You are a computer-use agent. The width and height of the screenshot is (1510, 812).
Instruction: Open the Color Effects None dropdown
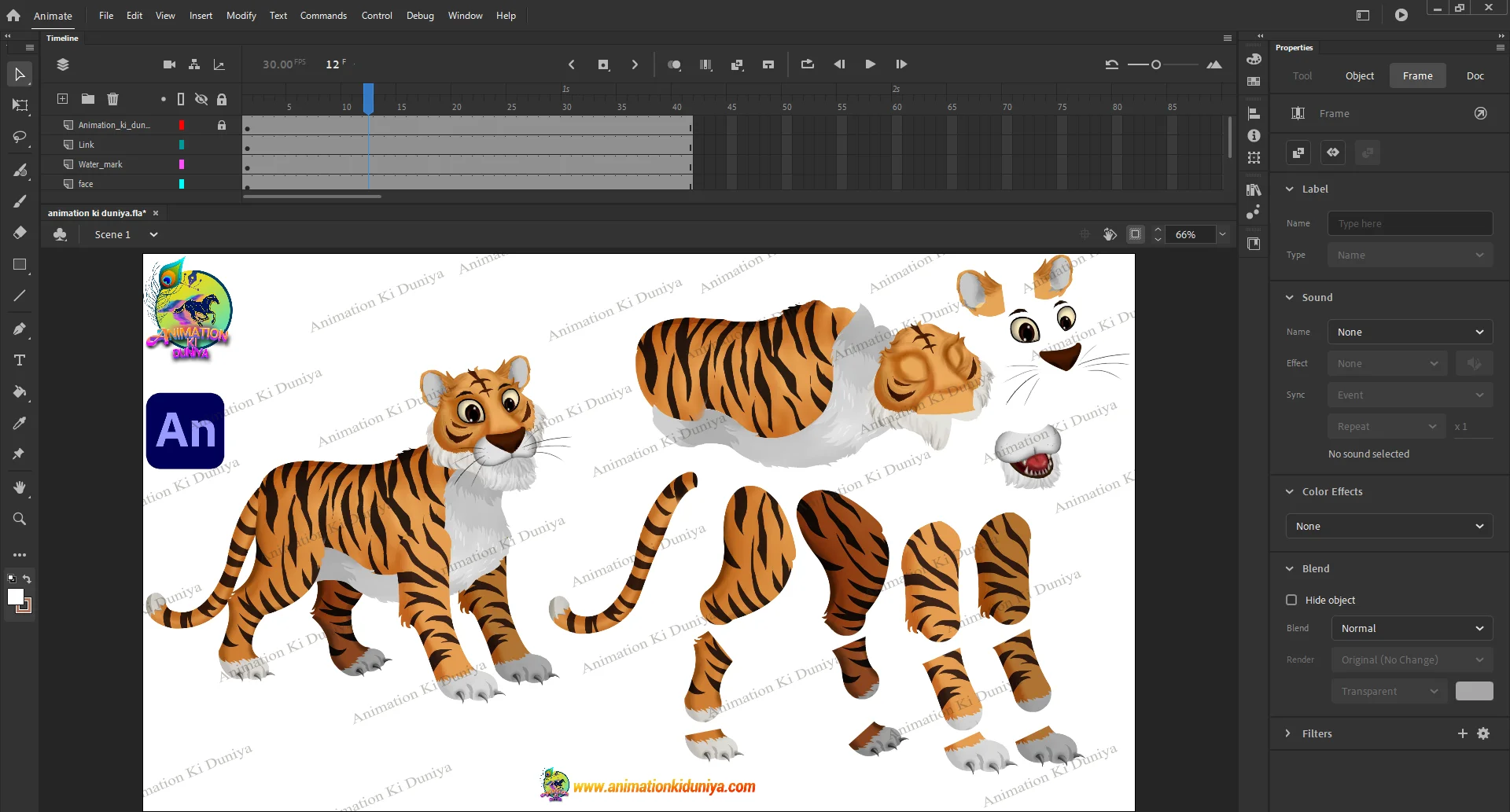tap(1389, 526)
